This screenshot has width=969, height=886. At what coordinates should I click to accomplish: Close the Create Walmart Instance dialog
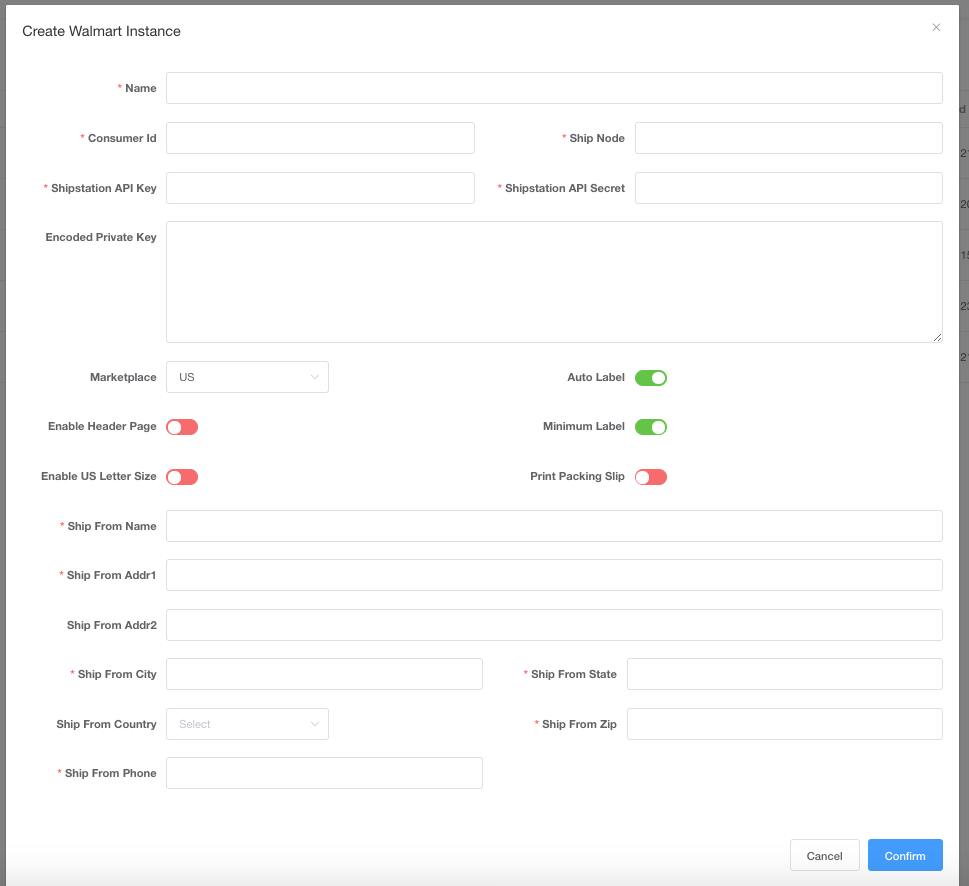point(936,28)
